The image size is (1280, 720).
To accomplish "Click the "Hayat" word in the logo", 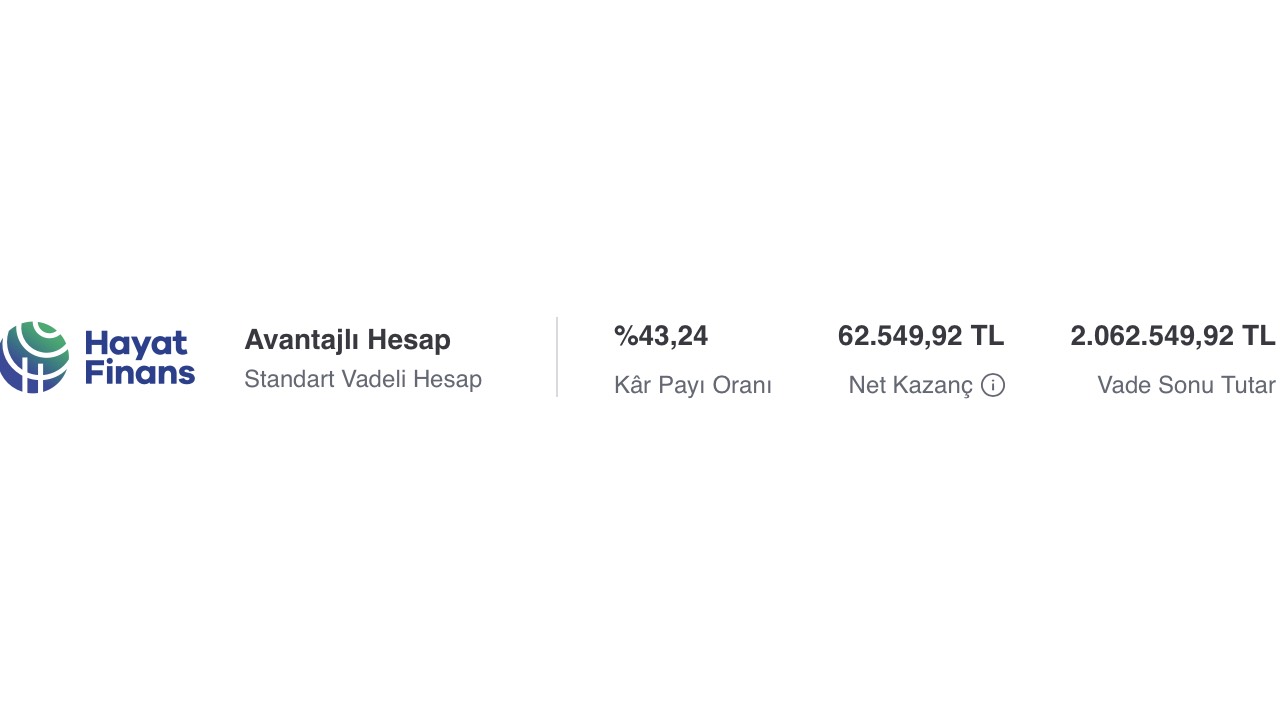I will click(136, 344).
